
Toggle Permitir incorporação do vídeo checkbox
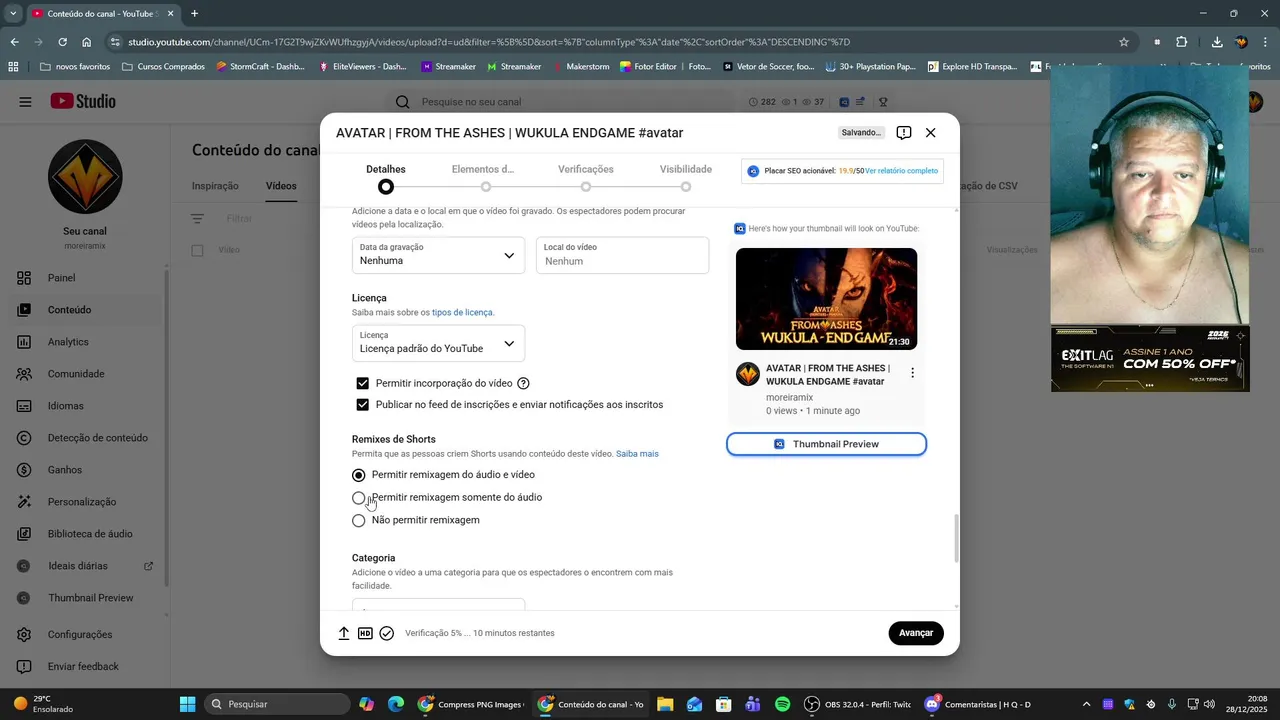coord(362,383)
